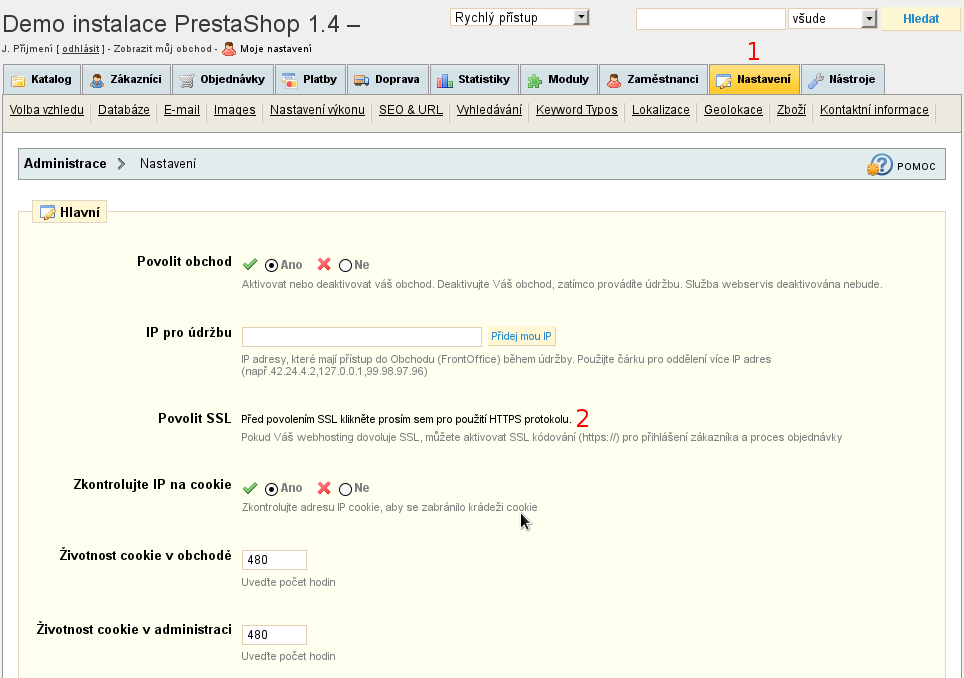Click the Platby credit card icon
This screenshot has width=964, height=678.
click(290, 80)
